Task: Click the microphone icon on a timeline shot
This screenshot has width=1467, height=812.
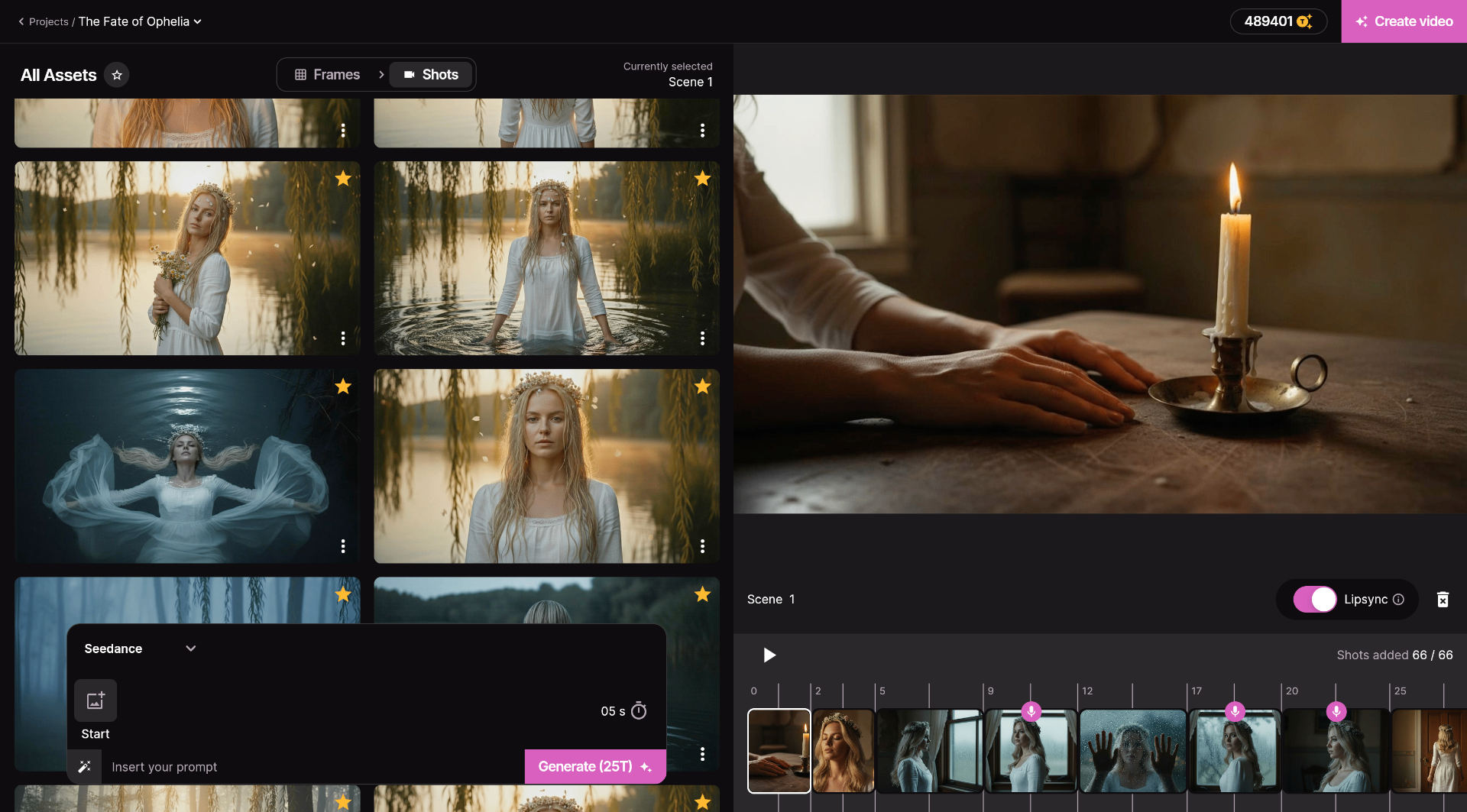Action: tap(1033, 711)
